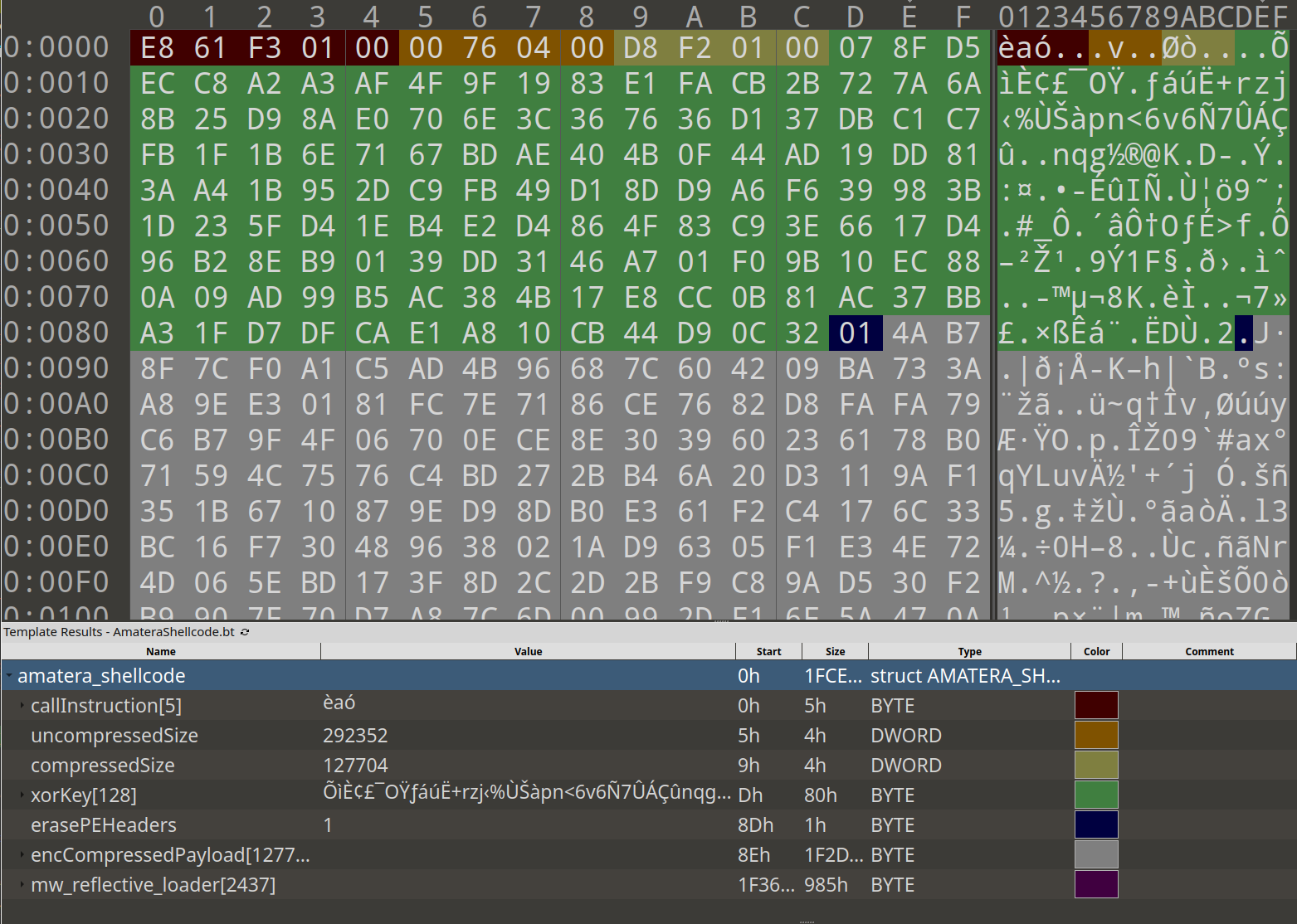The height and width of the screenshot is (924, 1297).
Task: Click the erasePEHeaders value 1
Action: click(x=328, y=825)
